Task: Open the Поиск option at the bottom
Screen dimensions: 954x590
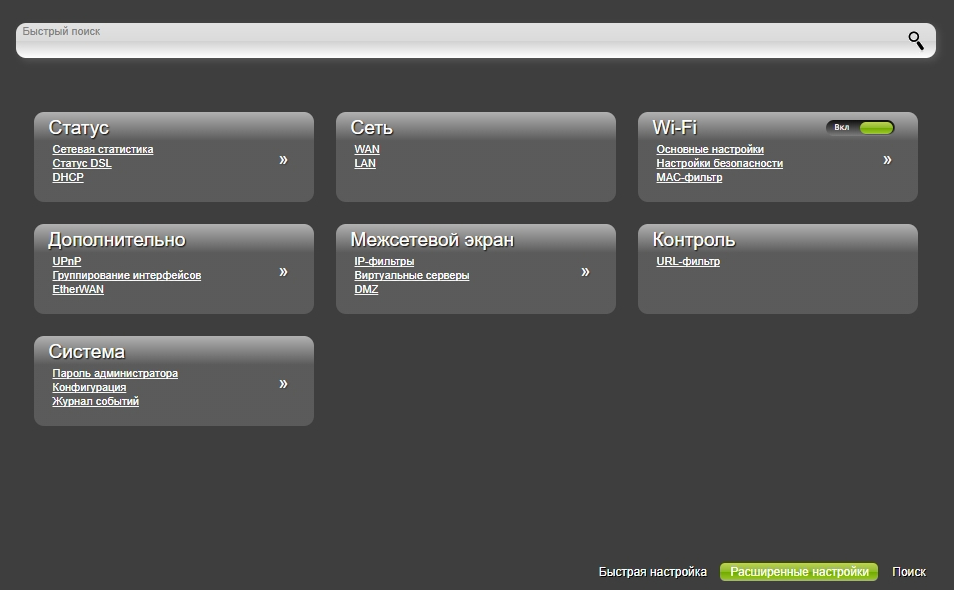Action: click(x=908, y=572)
